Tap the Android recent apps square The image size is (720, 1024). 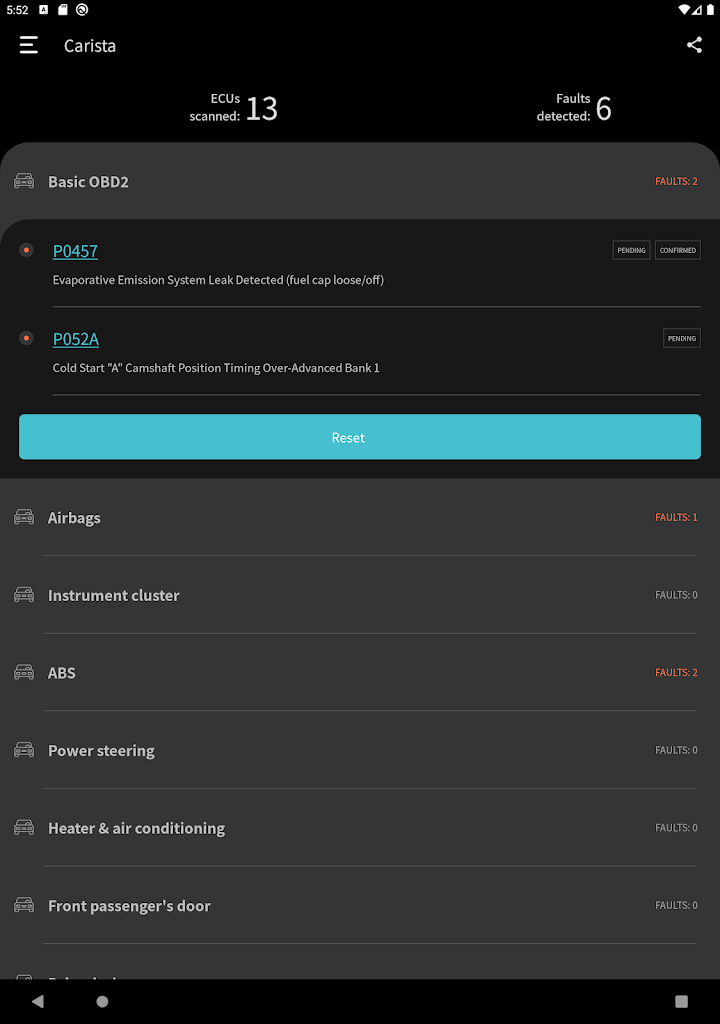[x=681, y=1001]
